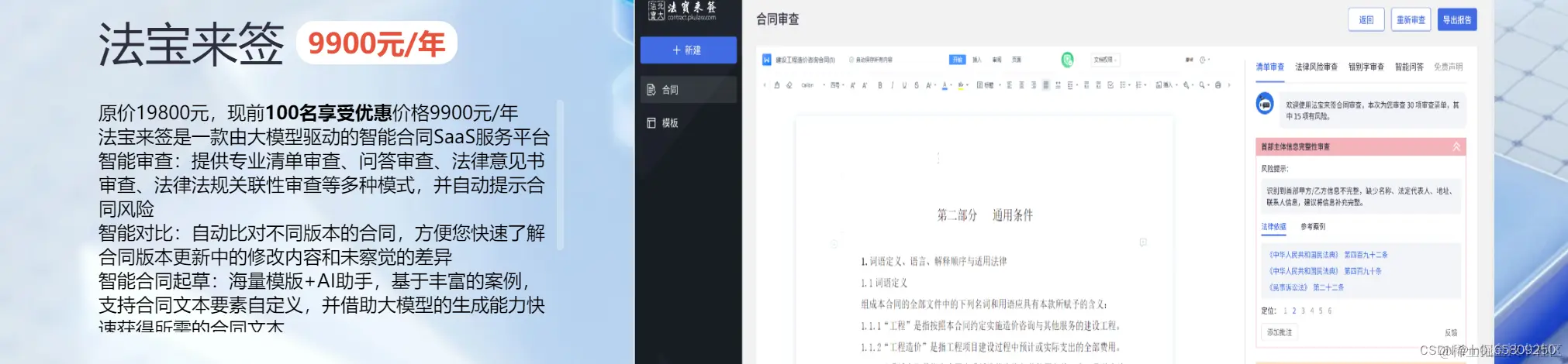Viewport: 1568px width, 364px height.
Task: Click the increase font size icon
Action: 853,85
